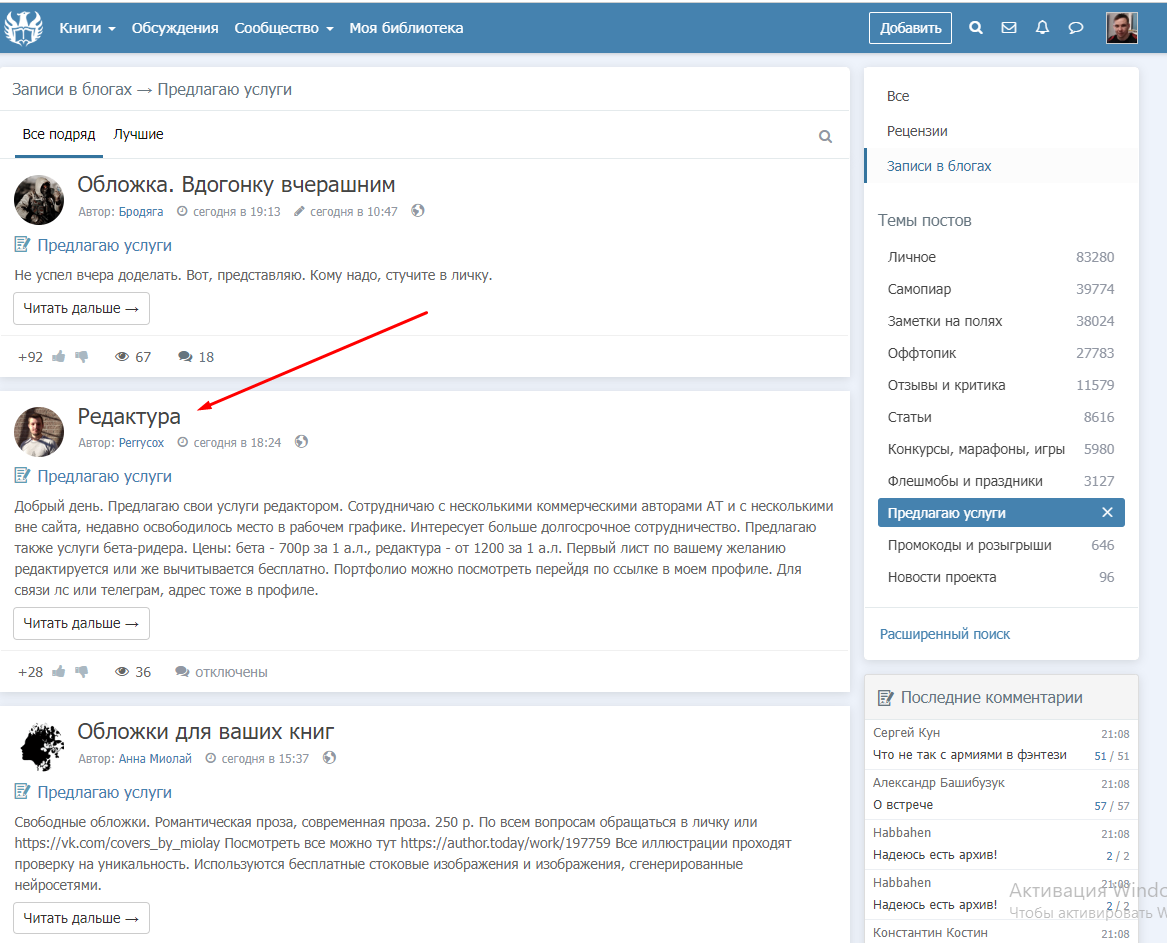Open Бродяга's avatar picture
1167x943 pixels.
point(39,200)
